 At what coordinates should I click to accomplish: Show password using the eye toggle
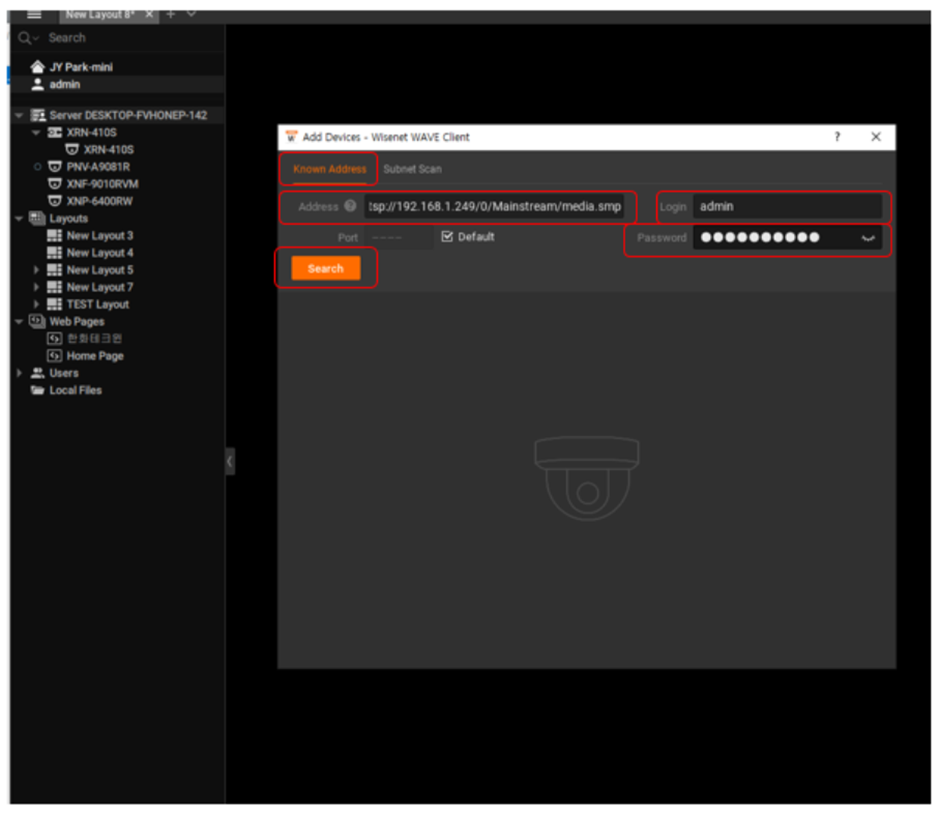(x=868, y=238)
